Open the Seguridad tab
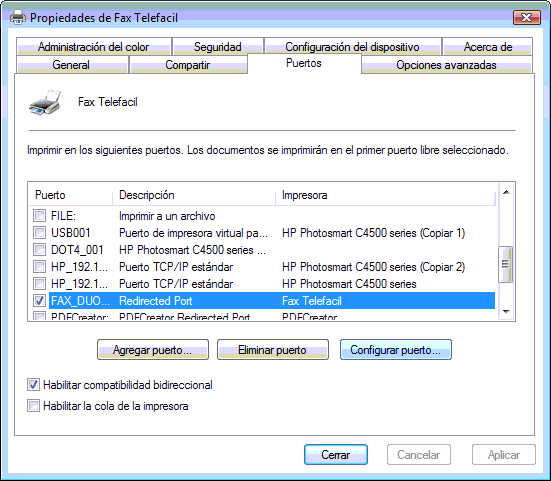The image size is (551, 481). pyautogui.click(x=218, y=47)
